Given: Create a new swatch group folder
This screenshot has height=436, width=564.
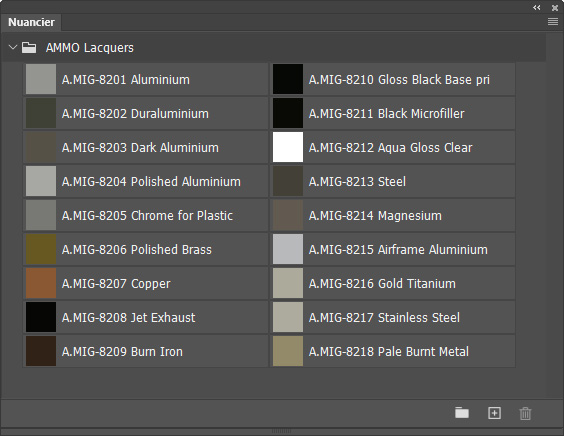Looking at the screenshot, I should (462, 413).
